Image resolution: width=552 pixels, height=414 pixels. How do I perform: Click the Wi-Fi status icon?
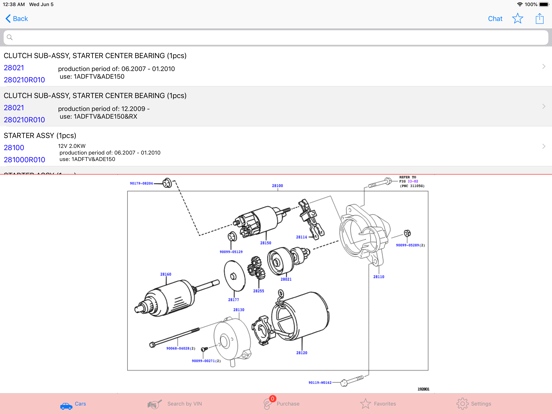click(520, 4)
